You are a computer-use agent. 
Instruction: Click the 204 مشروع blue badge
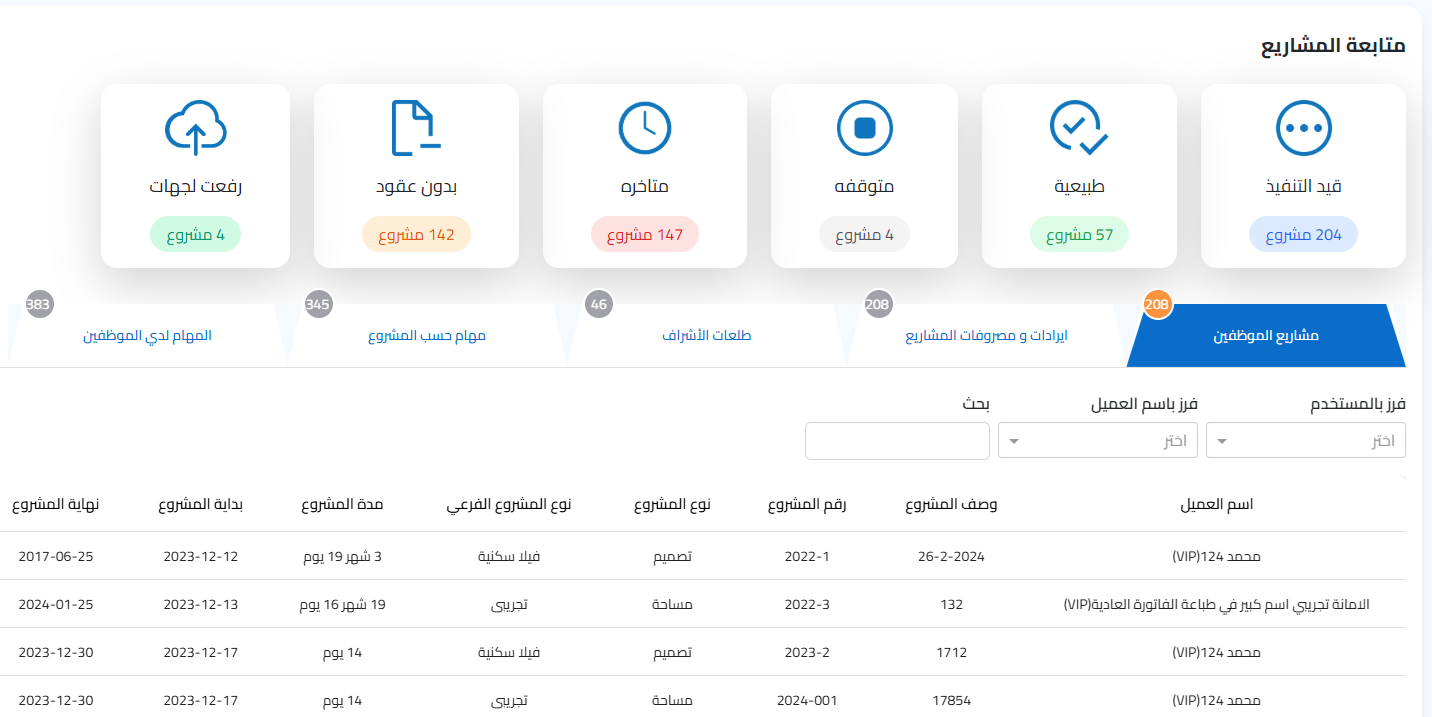1304,235
